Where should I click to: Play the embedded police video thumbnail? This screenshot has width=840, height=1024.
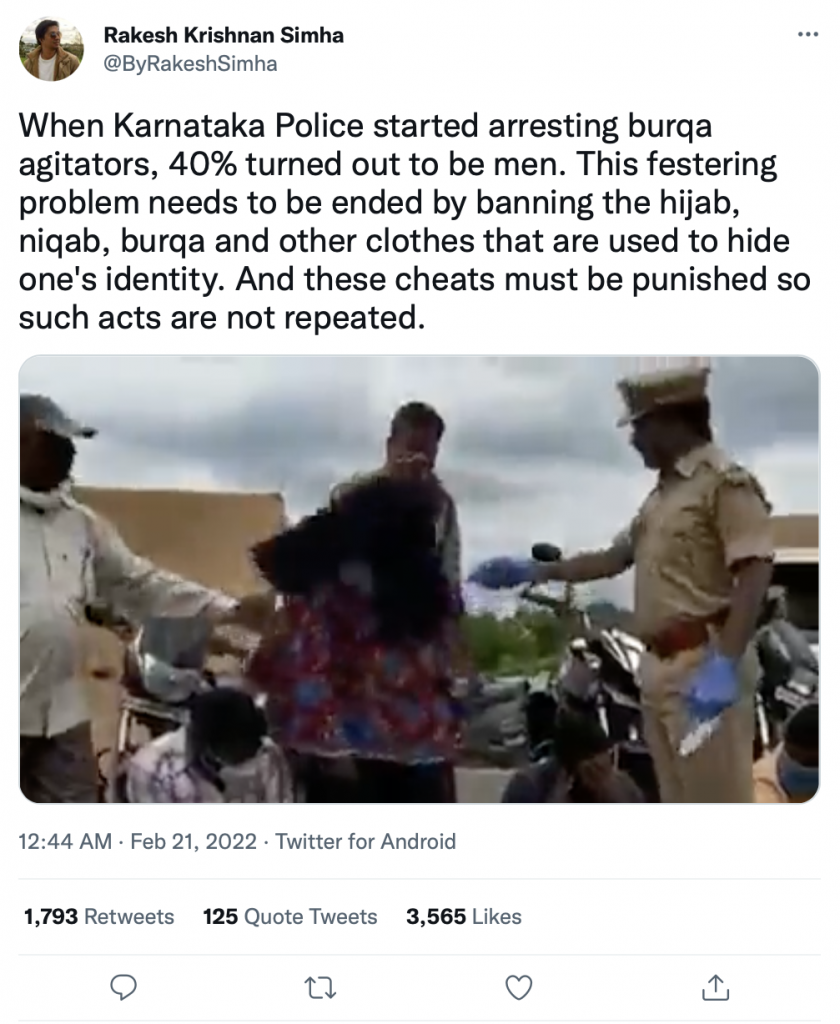[419, 579]
